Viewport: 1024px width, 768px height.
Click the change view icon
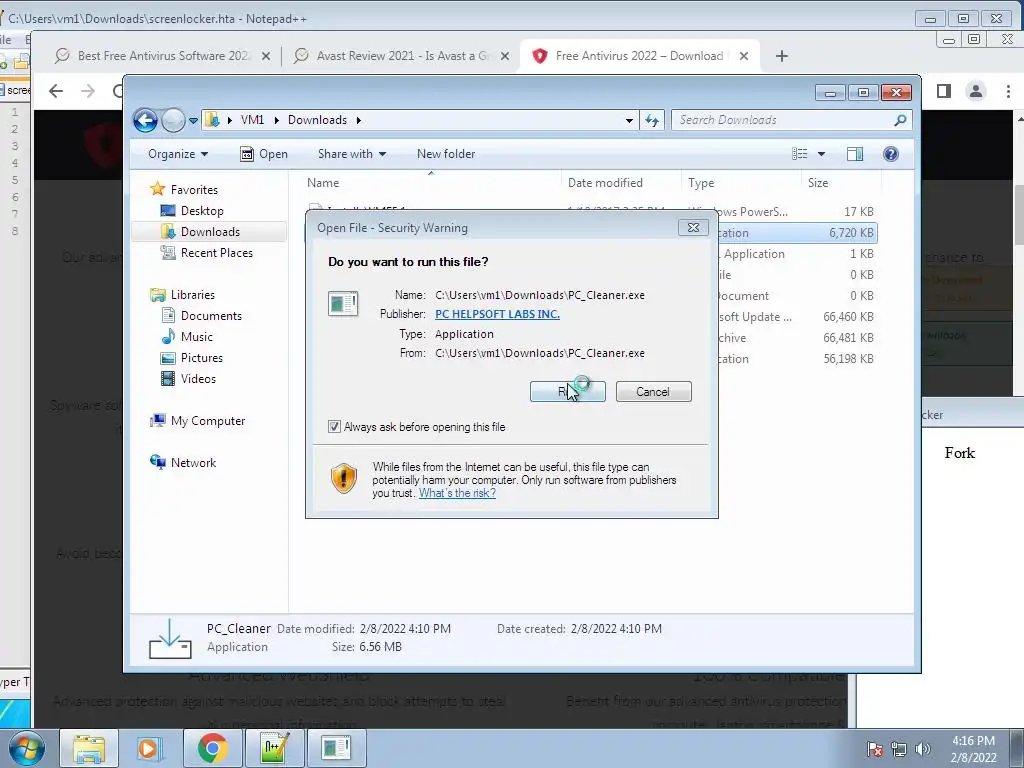pos(799,154)
